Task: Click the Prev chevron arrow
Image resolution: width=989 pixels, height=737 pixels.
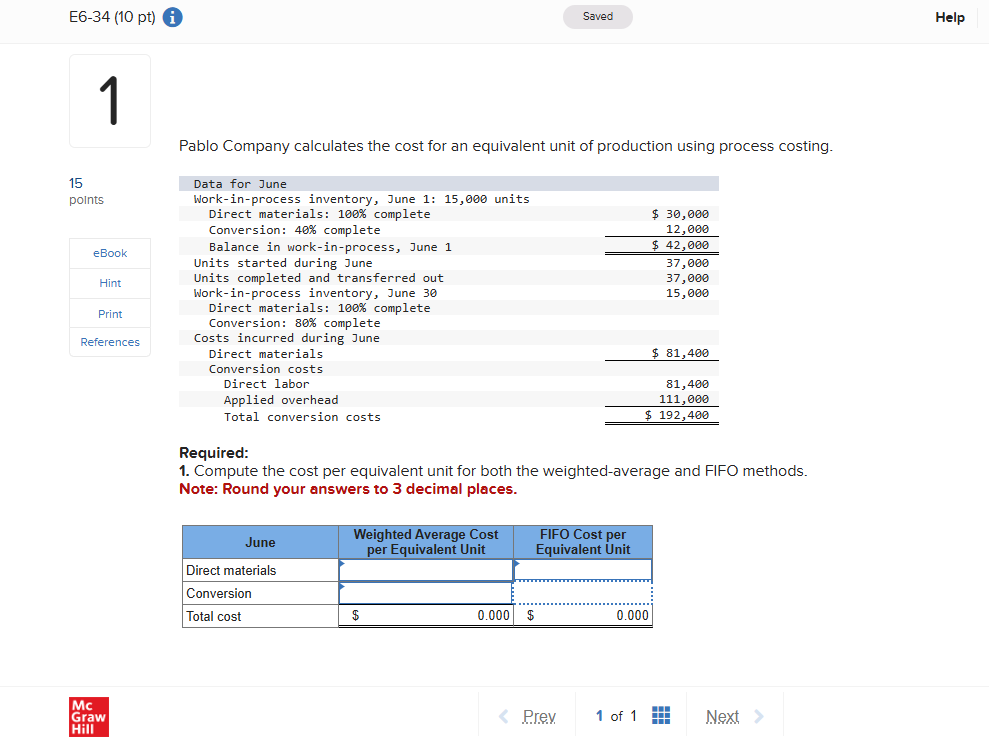Action: point(503,716)
